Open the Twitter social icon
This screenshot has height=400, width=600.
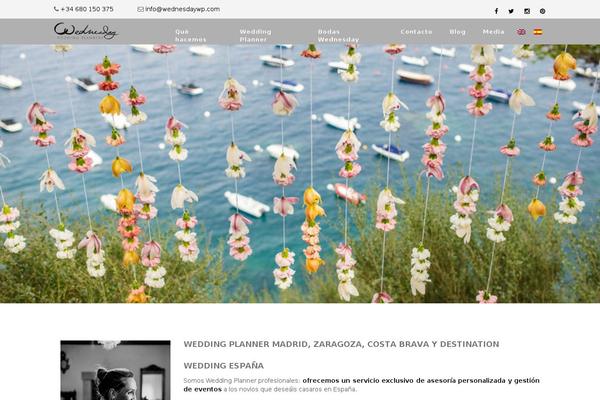(511, 11)
